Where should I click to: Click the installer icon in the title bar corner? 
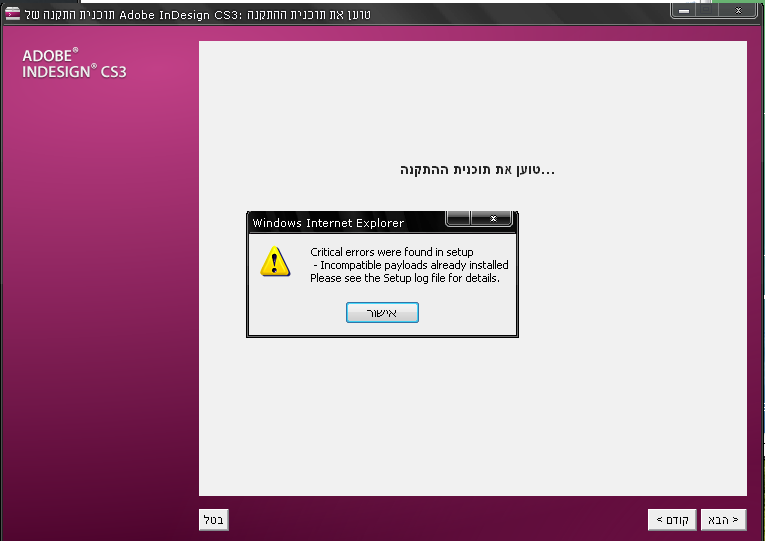(10, 10)
